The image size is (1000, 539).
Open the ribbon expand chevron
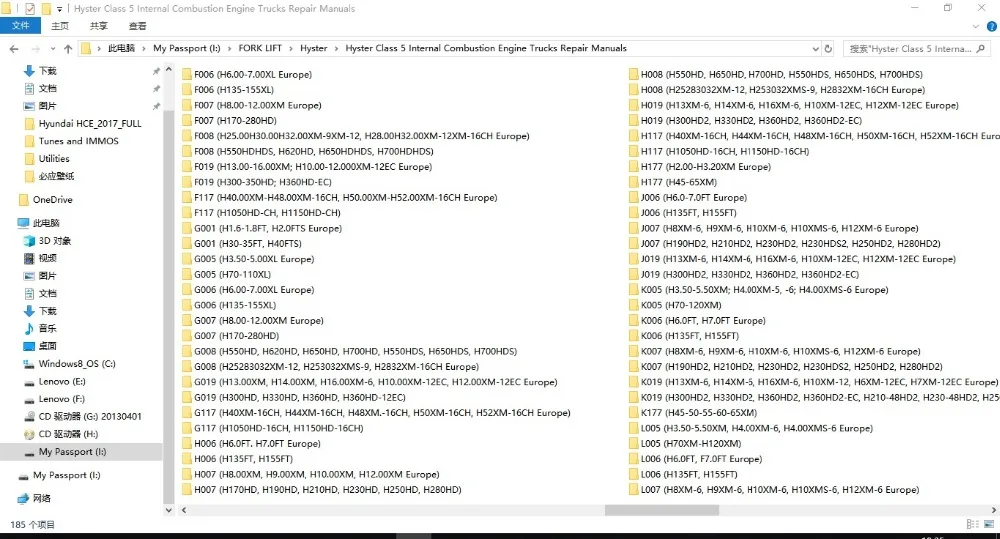pyautogui.click(x=975, y=26)
